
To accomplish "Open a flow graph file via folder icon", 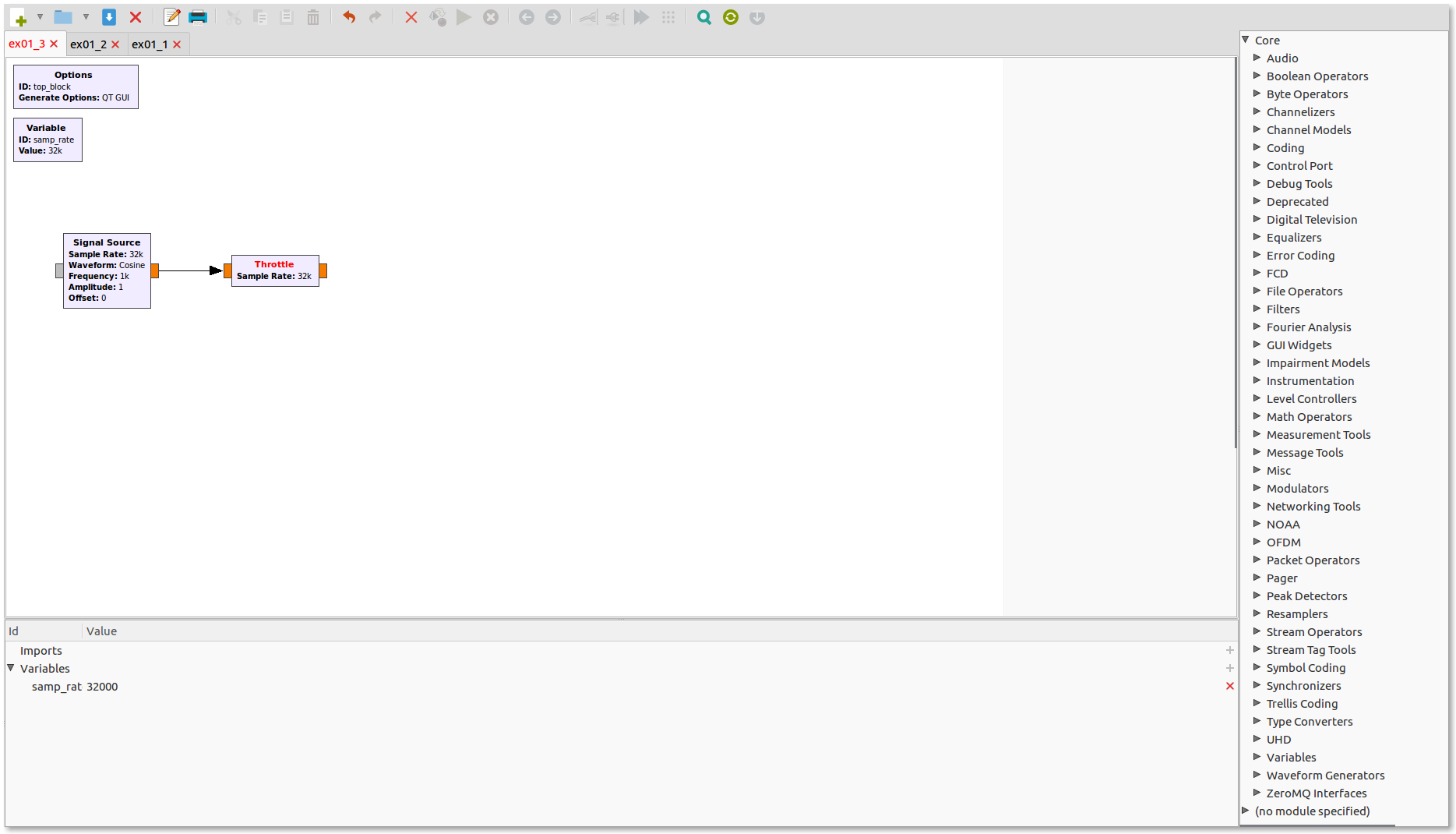I will pos(63,17).
